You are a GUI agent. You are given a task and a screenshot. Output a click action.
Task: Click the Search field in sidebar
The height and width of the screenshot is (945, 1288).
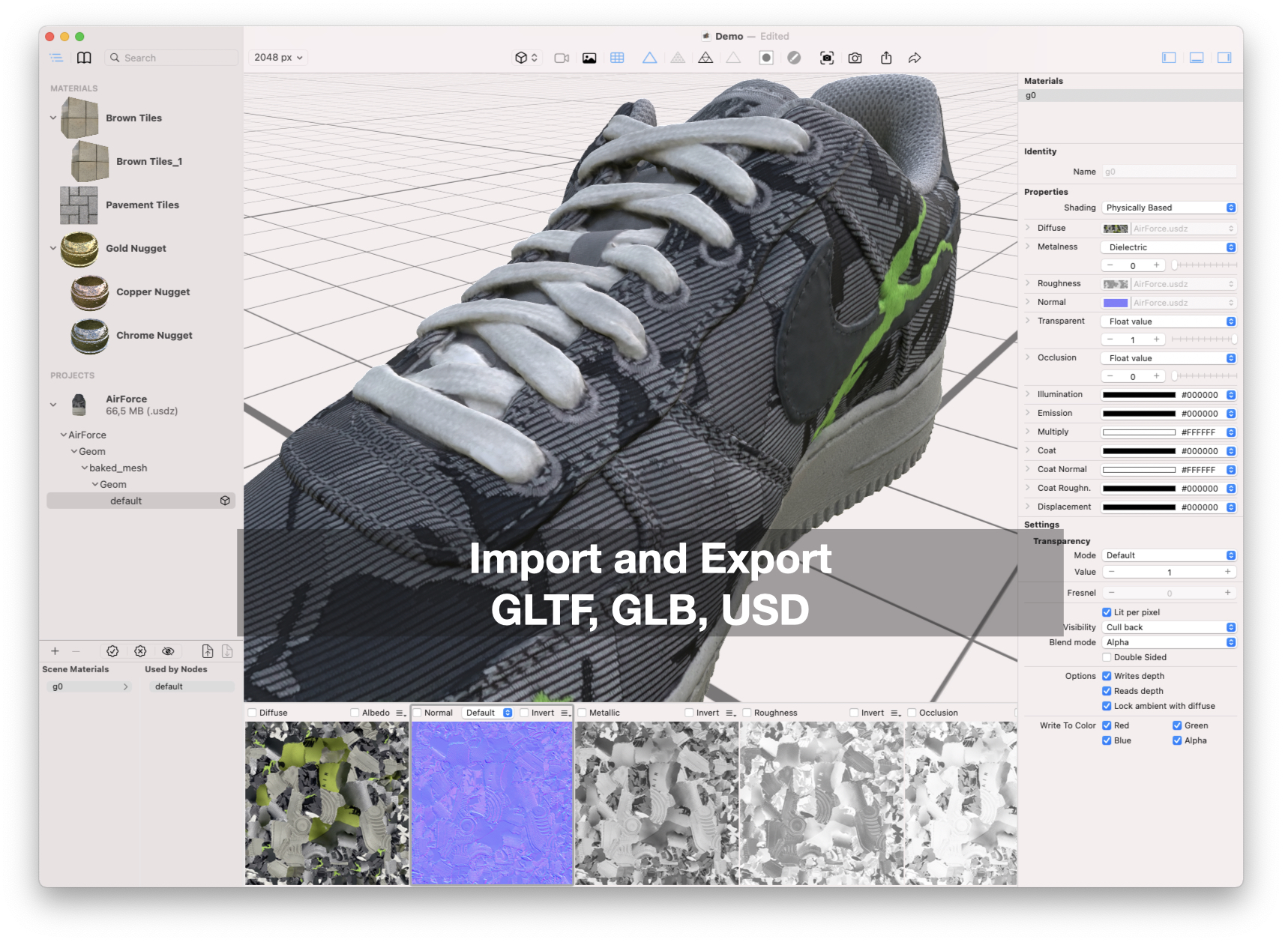tap(172, 58)
